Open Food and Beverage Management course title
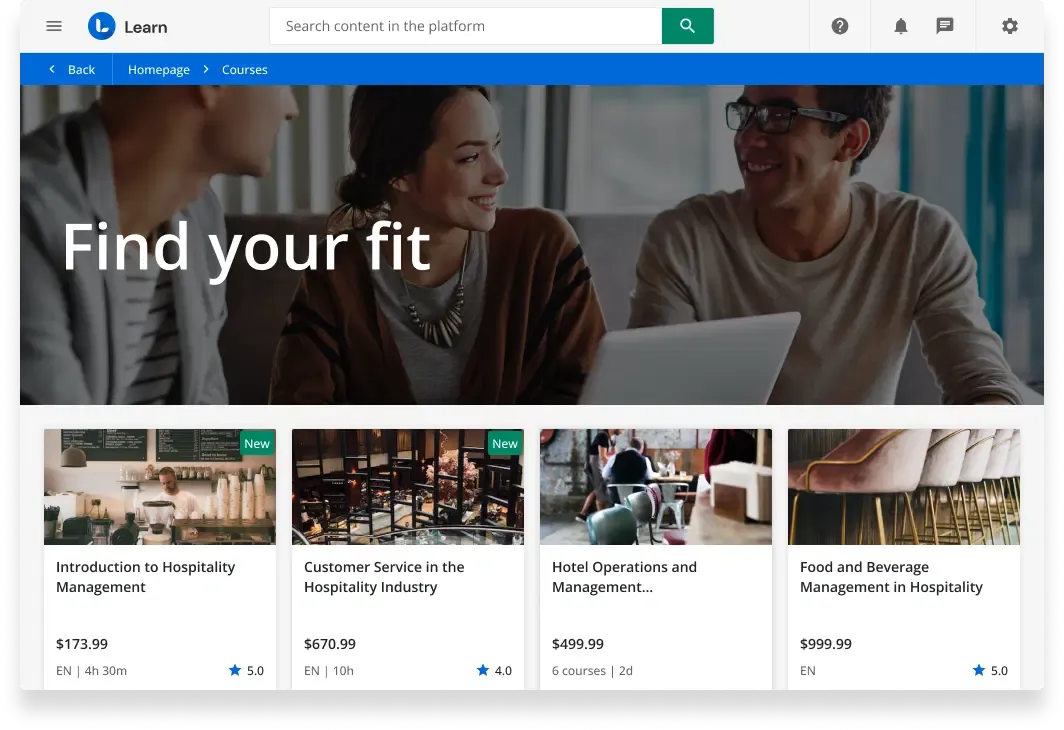Screen dimensions: 1064x730 tap(891, 577)
